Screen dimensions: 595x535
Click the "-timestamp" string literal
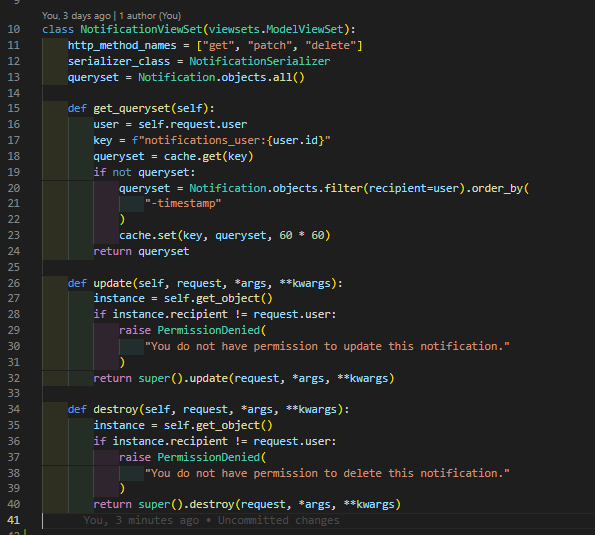pyautogui.click(x=183, y=203)
